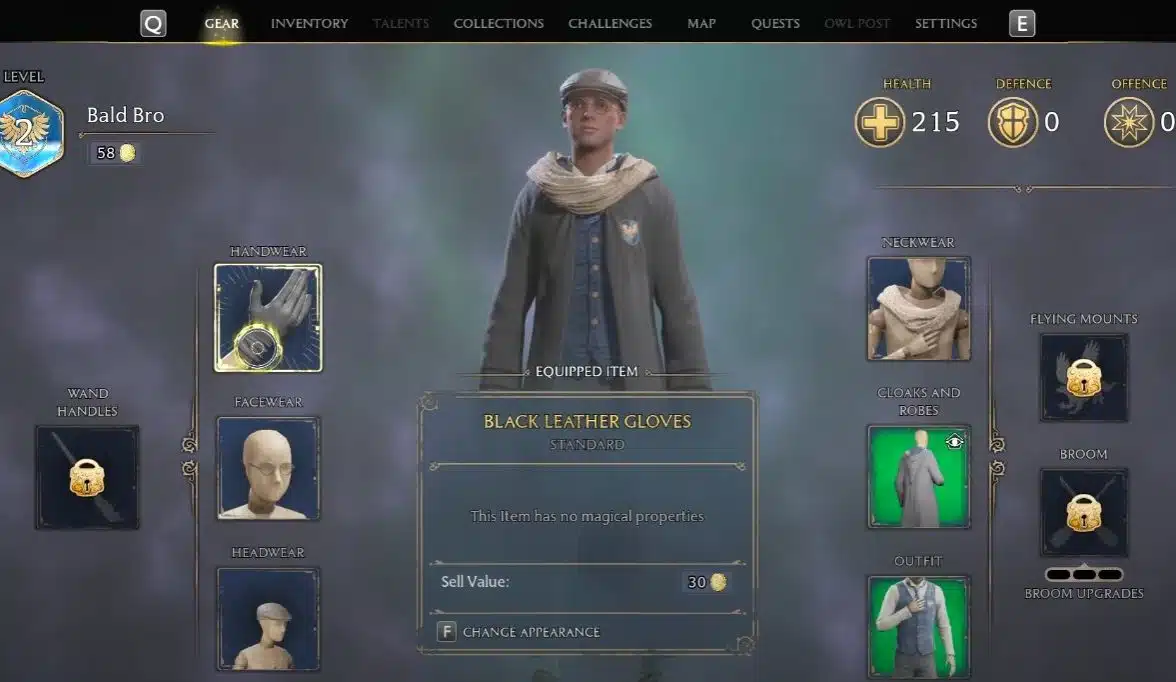Click the Q previous-tab key icon
1176x682 pixels.
coord(153,24)
